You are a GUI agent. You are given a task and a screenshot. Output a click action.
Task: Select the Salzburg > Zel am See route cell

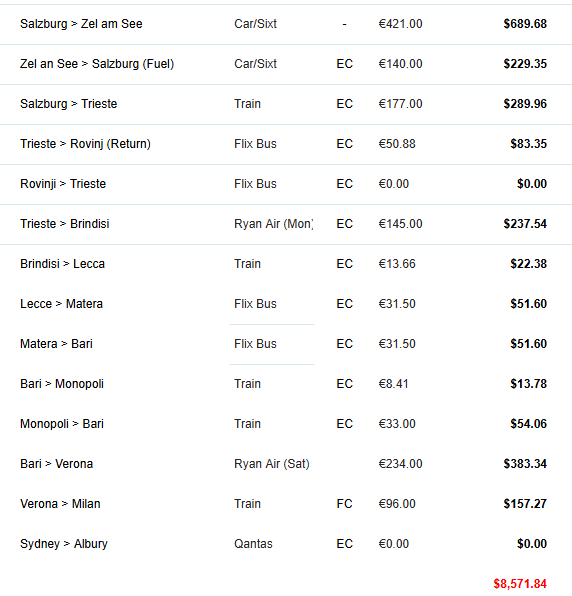(81, 24)
